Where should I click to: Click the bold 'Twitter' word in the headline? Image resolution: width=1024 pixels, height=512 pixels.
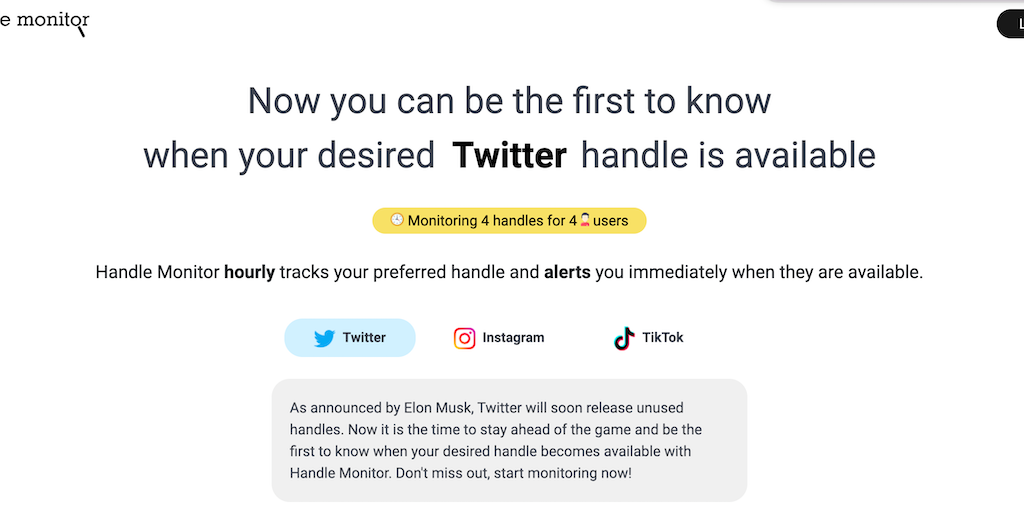pyautogui.click(x=510, y=155)
